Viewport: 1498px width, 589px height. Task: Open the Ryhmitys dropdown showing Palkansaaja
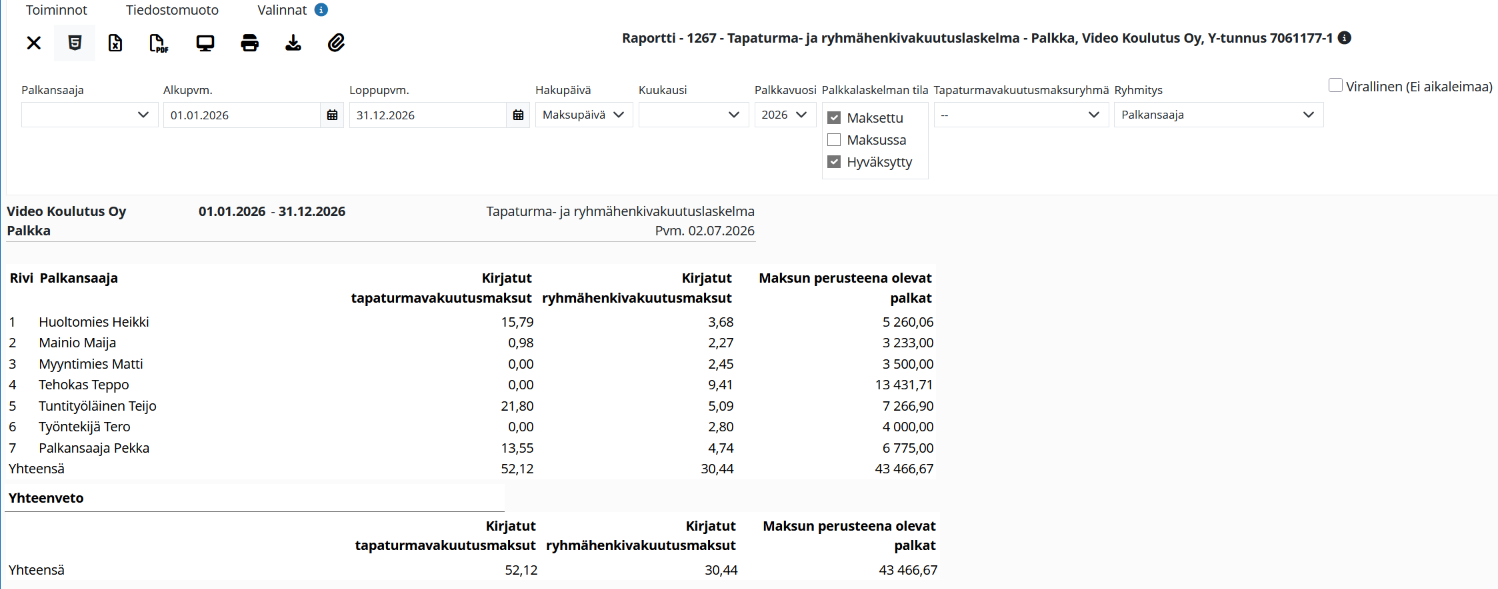(1218, 115)
